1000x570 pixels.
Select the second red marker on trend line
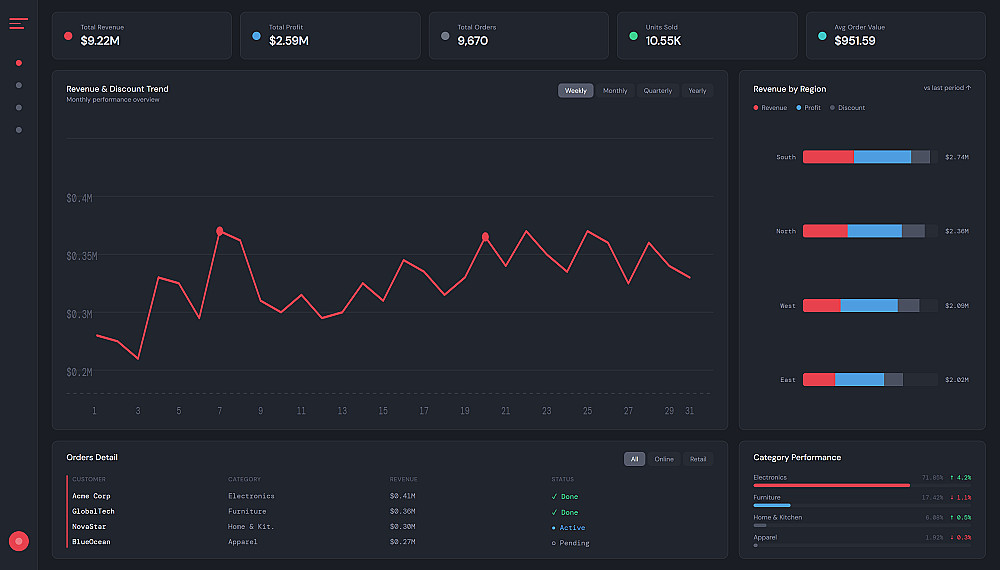coord(485,237)
